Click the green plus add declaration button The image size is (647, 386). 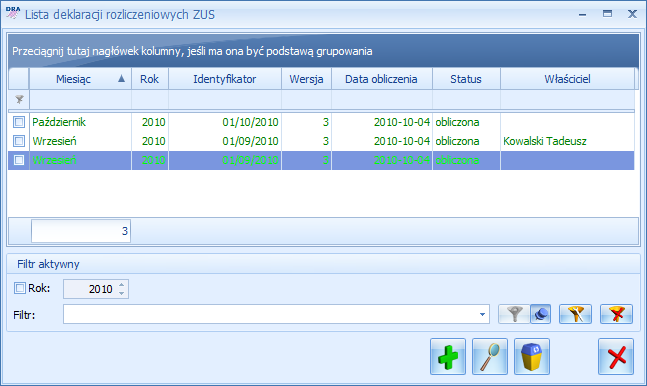[x=448, y=357]
